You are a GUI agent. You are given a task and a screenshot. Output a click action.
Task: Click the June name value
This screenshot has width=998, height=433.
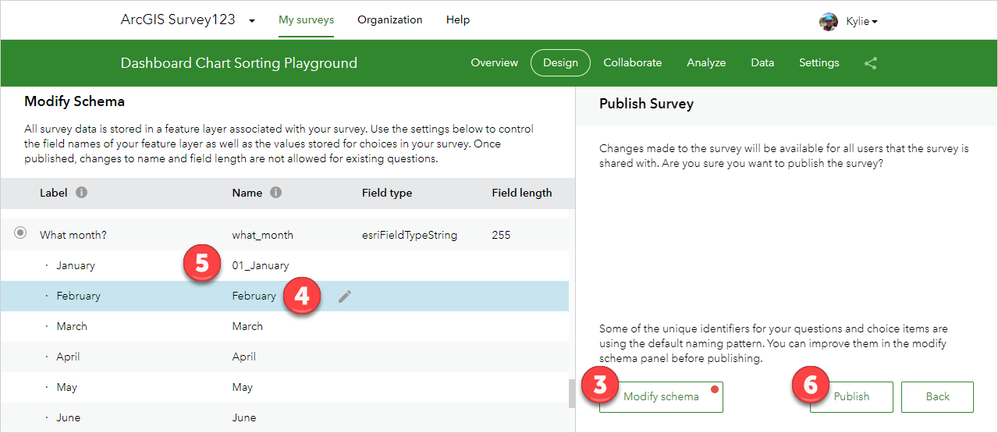click(x=244, y=418)
